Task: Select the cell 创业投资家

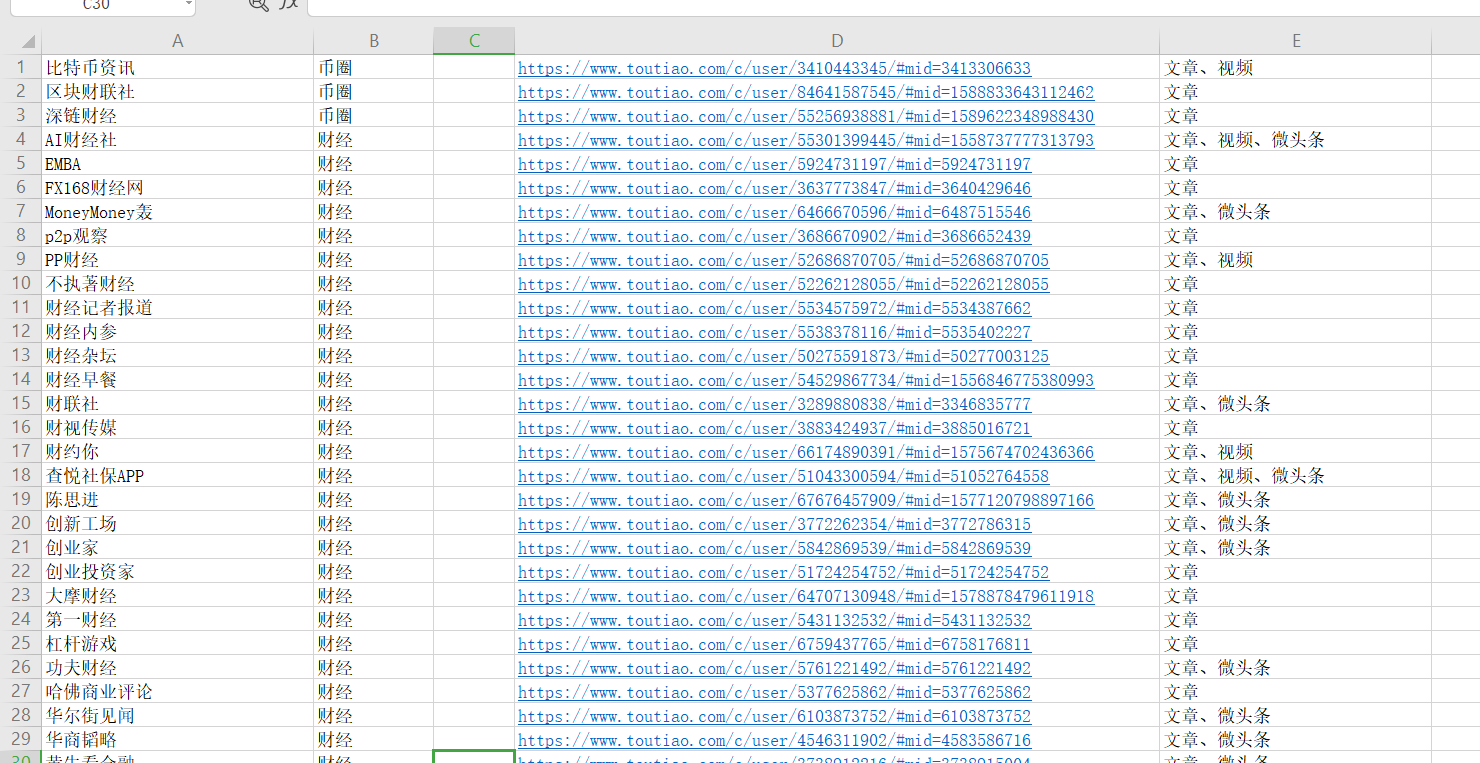Action: [177, 572]
